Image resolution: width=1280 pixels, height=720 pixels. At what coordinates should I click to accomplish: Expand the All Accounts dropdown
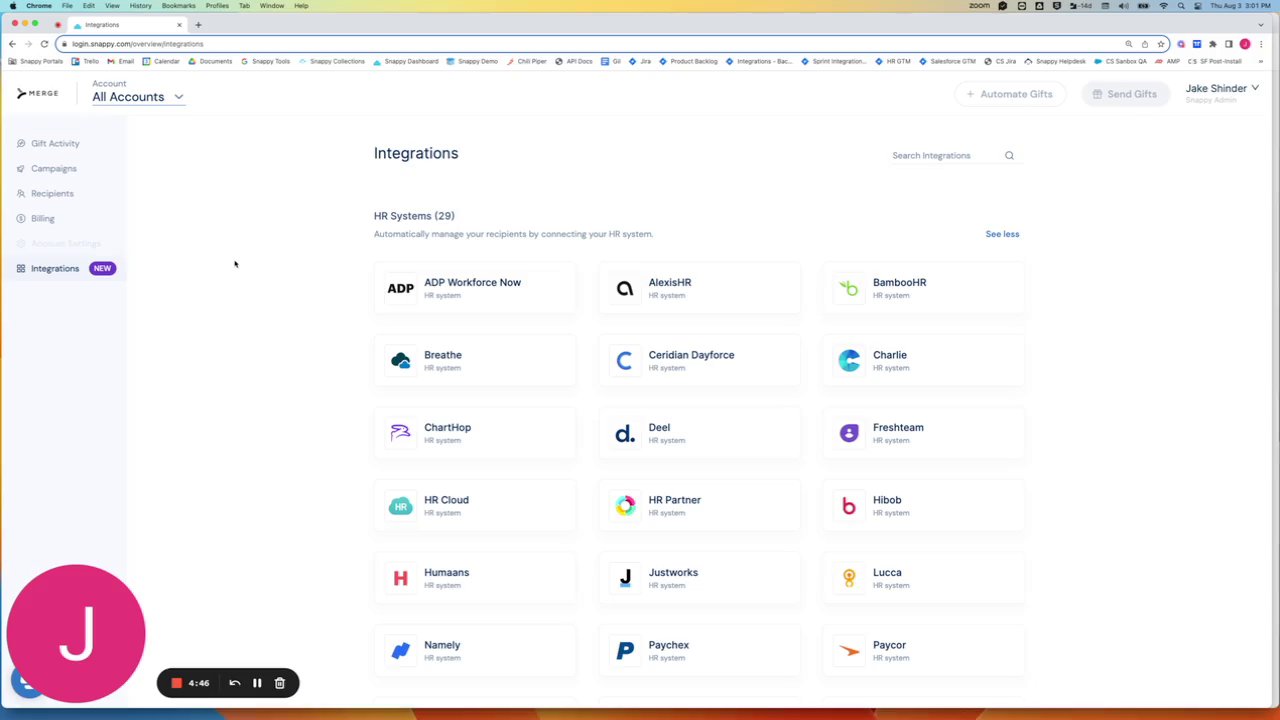pyautogui.click(x=138, y=97)
